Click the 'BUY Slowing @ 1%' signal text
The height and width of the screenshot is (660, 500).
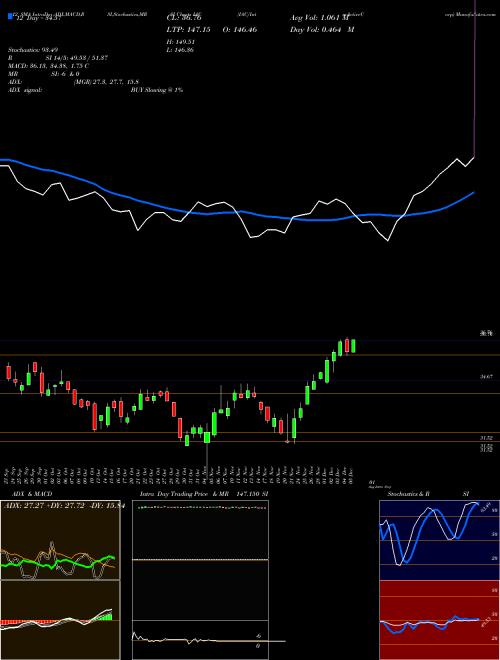(157, 90)
